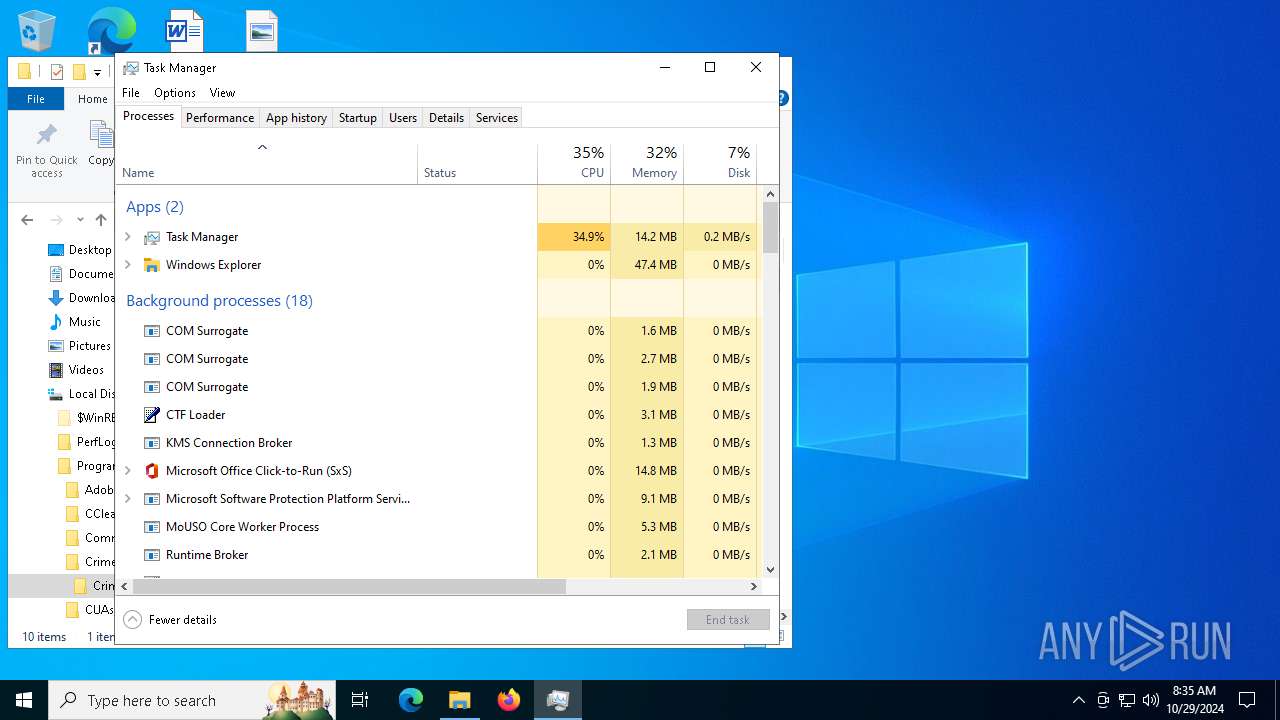
Task: Click the 47.4 MB memory cell
Action: point(647,265)
